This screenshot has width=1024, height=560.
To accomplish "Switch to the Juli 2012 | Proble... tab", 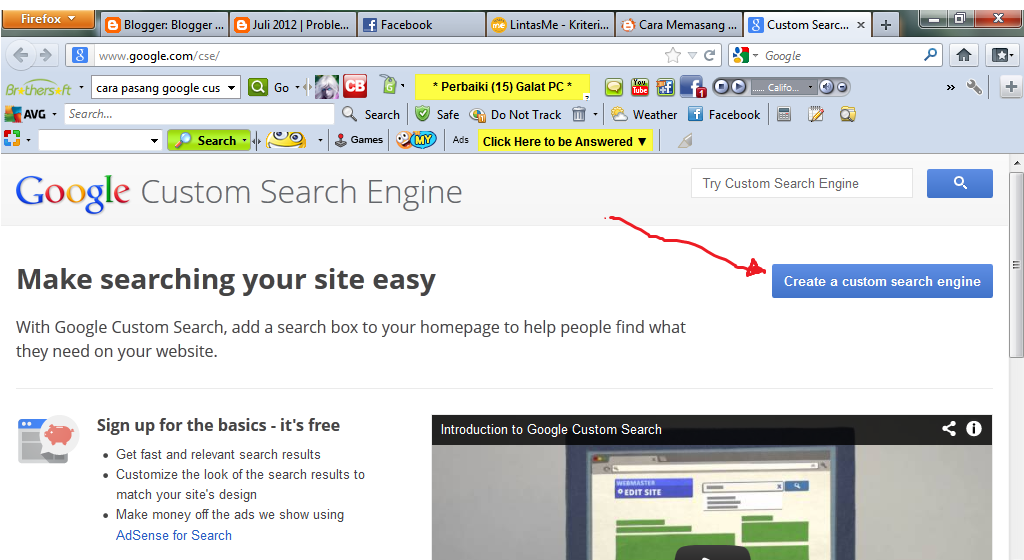I will tap(293, 25).
